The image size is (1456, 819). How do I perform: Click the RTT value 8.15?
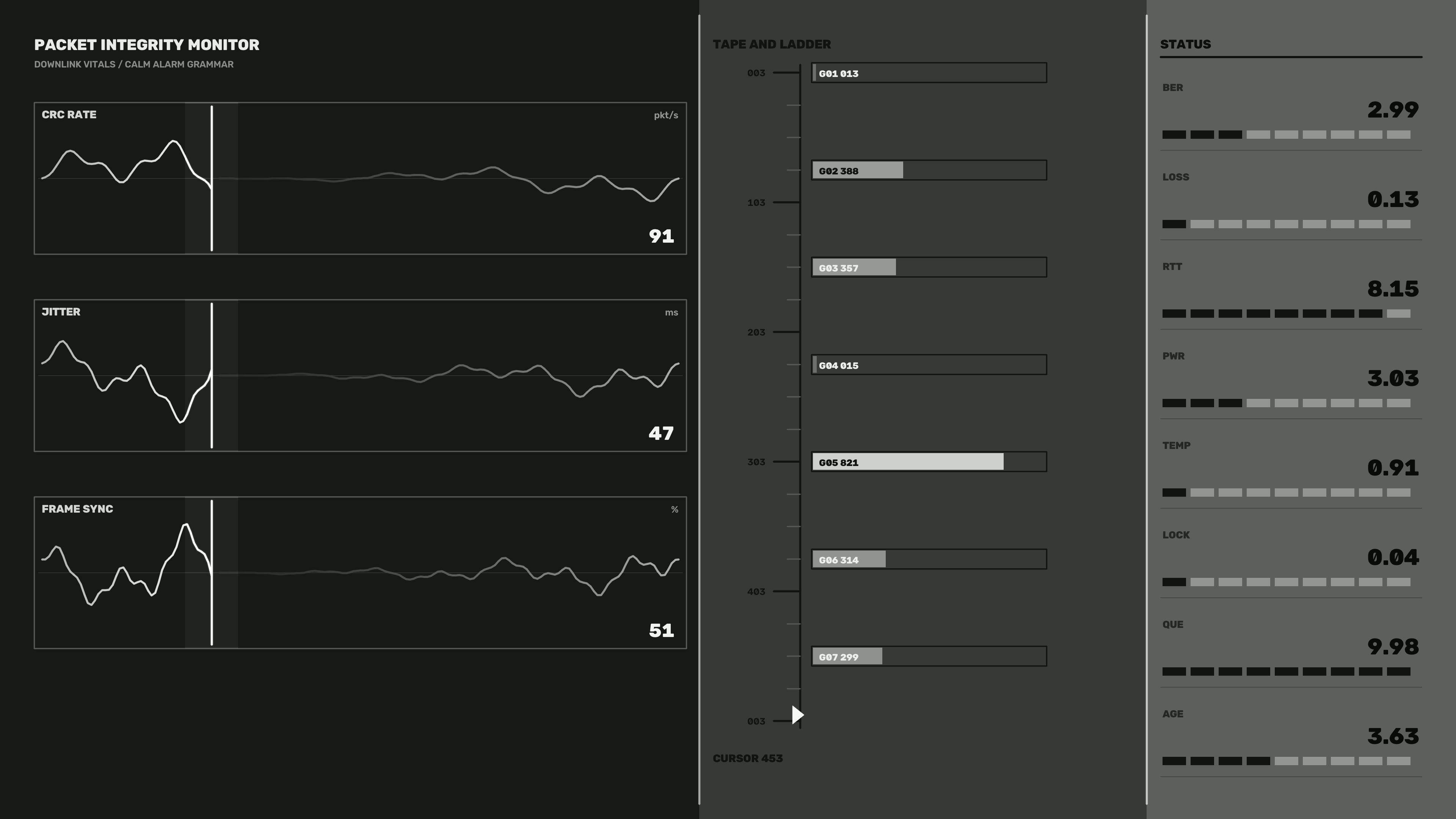pyautogui.click(x=1393, y=289)
